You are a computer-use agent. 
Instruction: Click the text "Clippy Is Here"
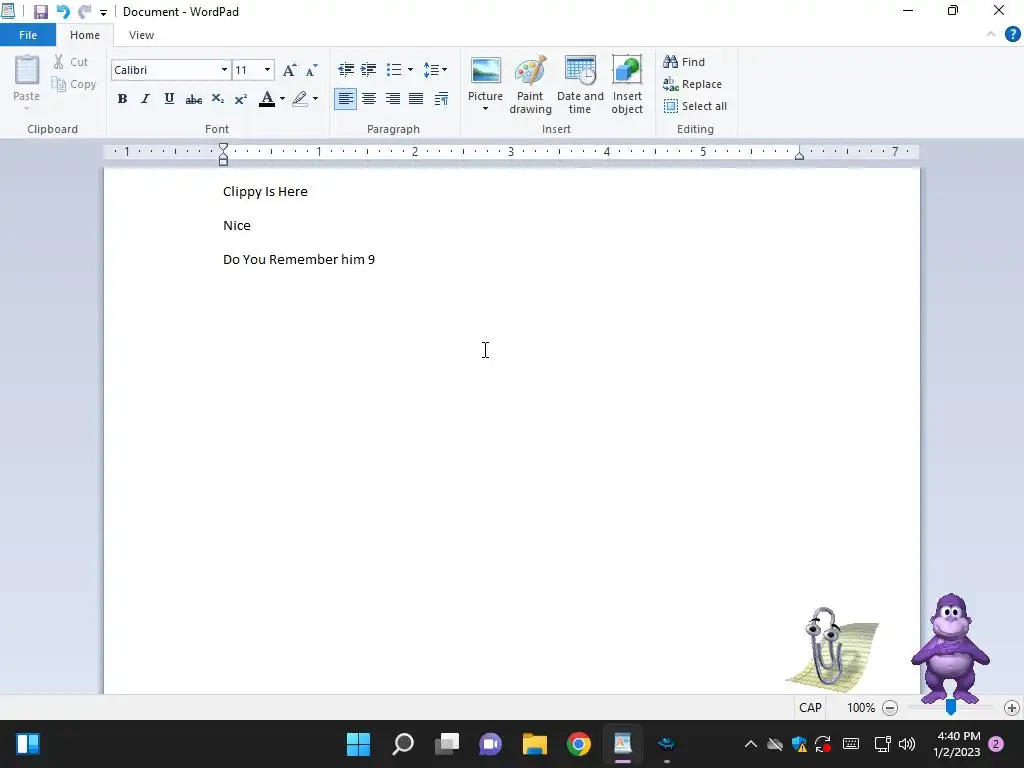265,191
